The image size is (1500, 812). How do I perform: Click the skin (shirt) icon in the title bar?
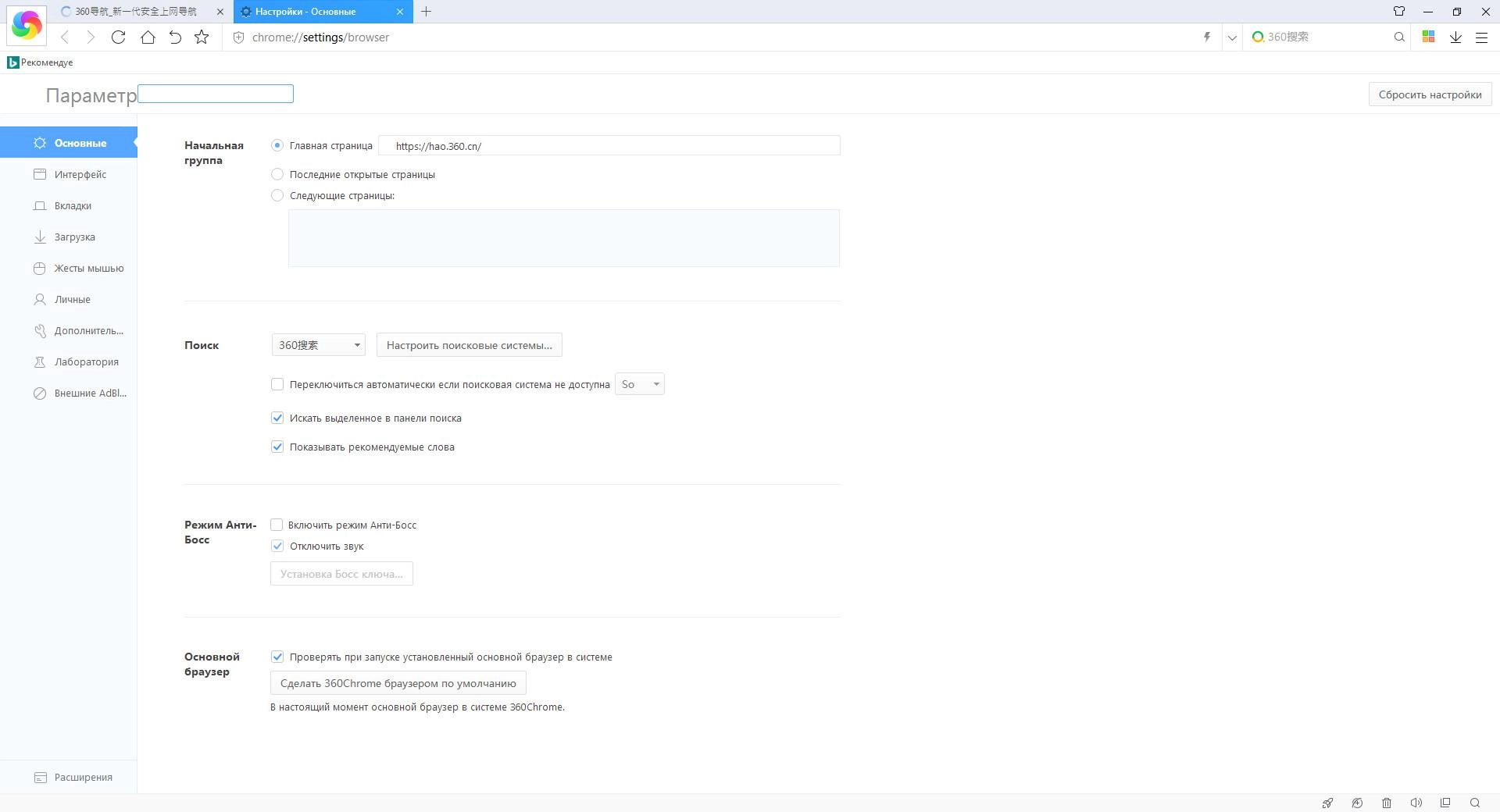click(1399, 11)
